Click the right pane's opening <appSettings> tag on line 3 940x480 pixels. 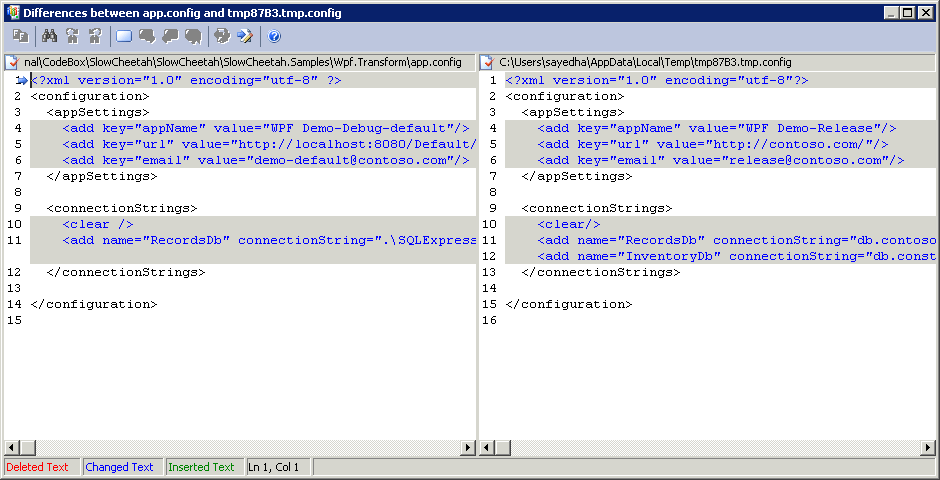point(573,112)
